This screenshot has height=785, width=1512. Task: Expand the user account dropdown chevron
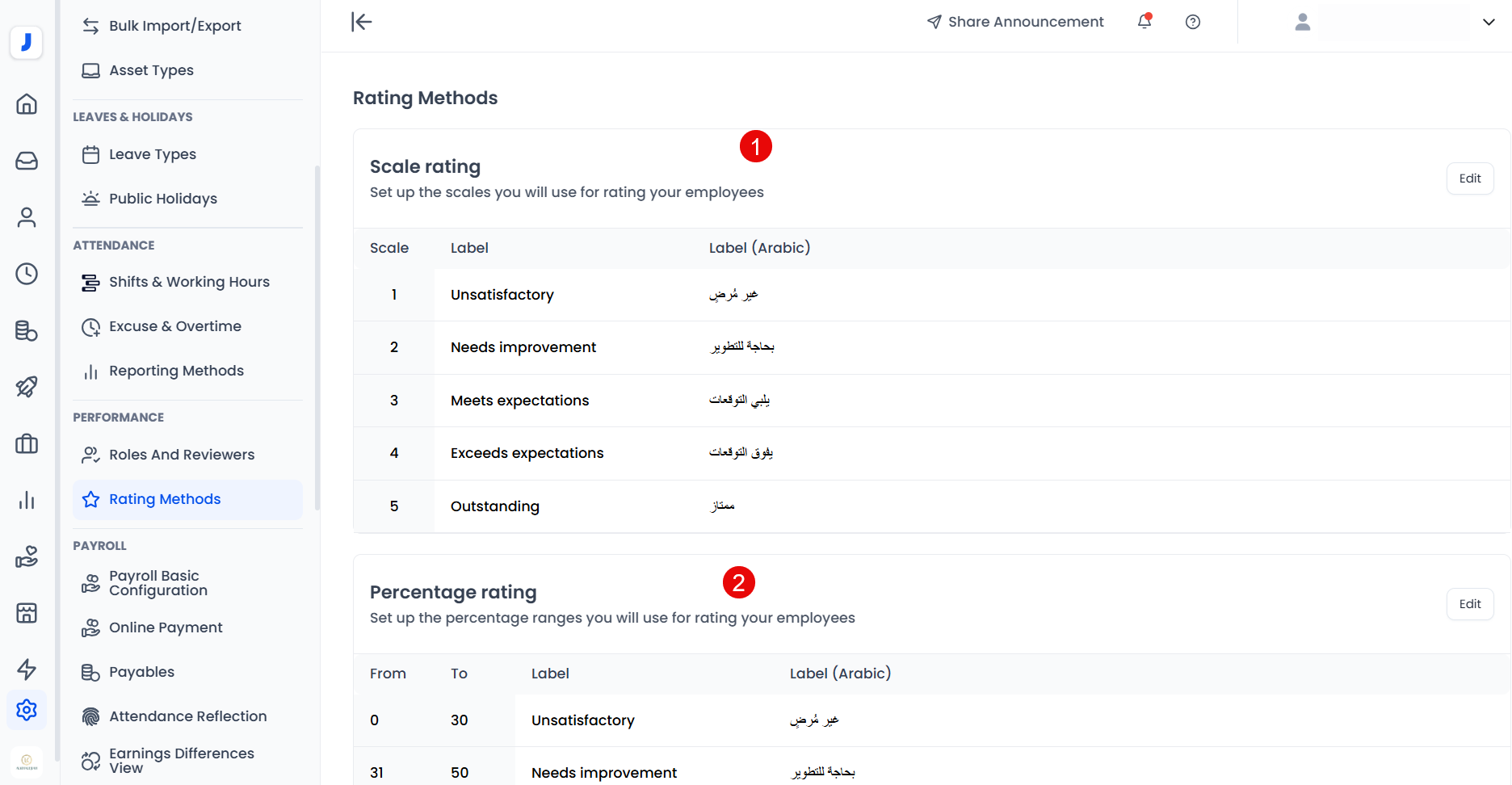coord(1489,22)
